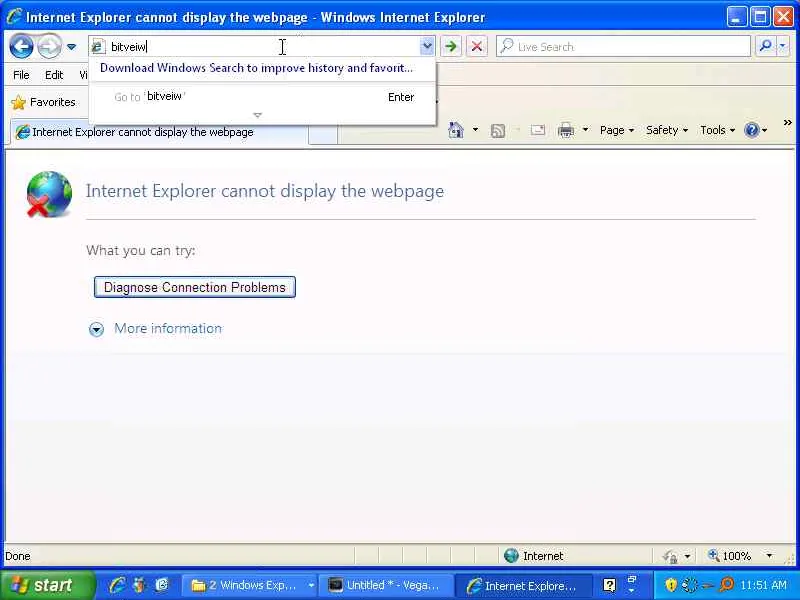This screenshot has height=600, width=800.
Task: Click the More information link text
Action: pyautogui.click(x=168, y=329)
